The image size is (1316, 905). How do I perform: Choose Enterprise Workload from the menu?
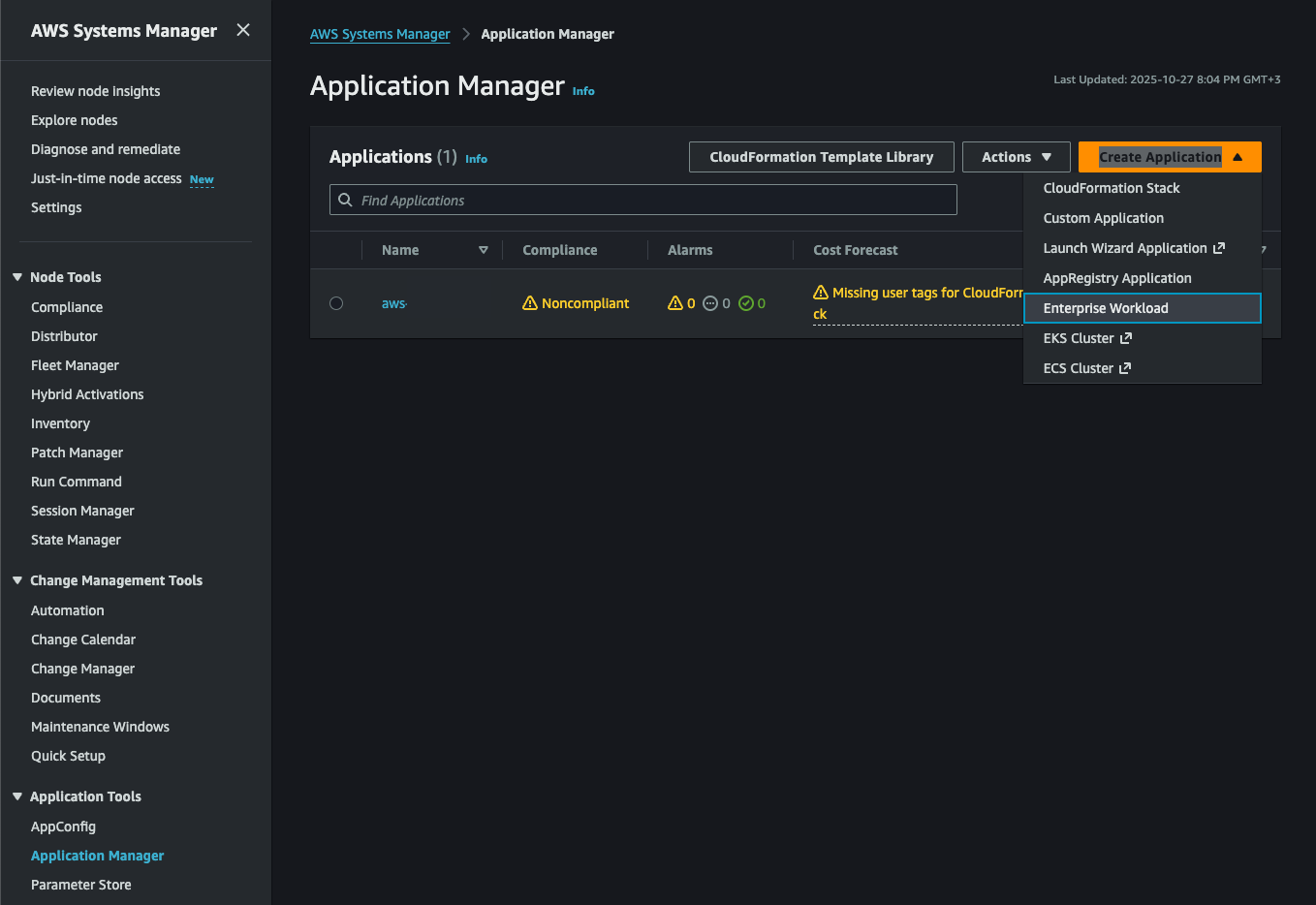pos(1106,308)
